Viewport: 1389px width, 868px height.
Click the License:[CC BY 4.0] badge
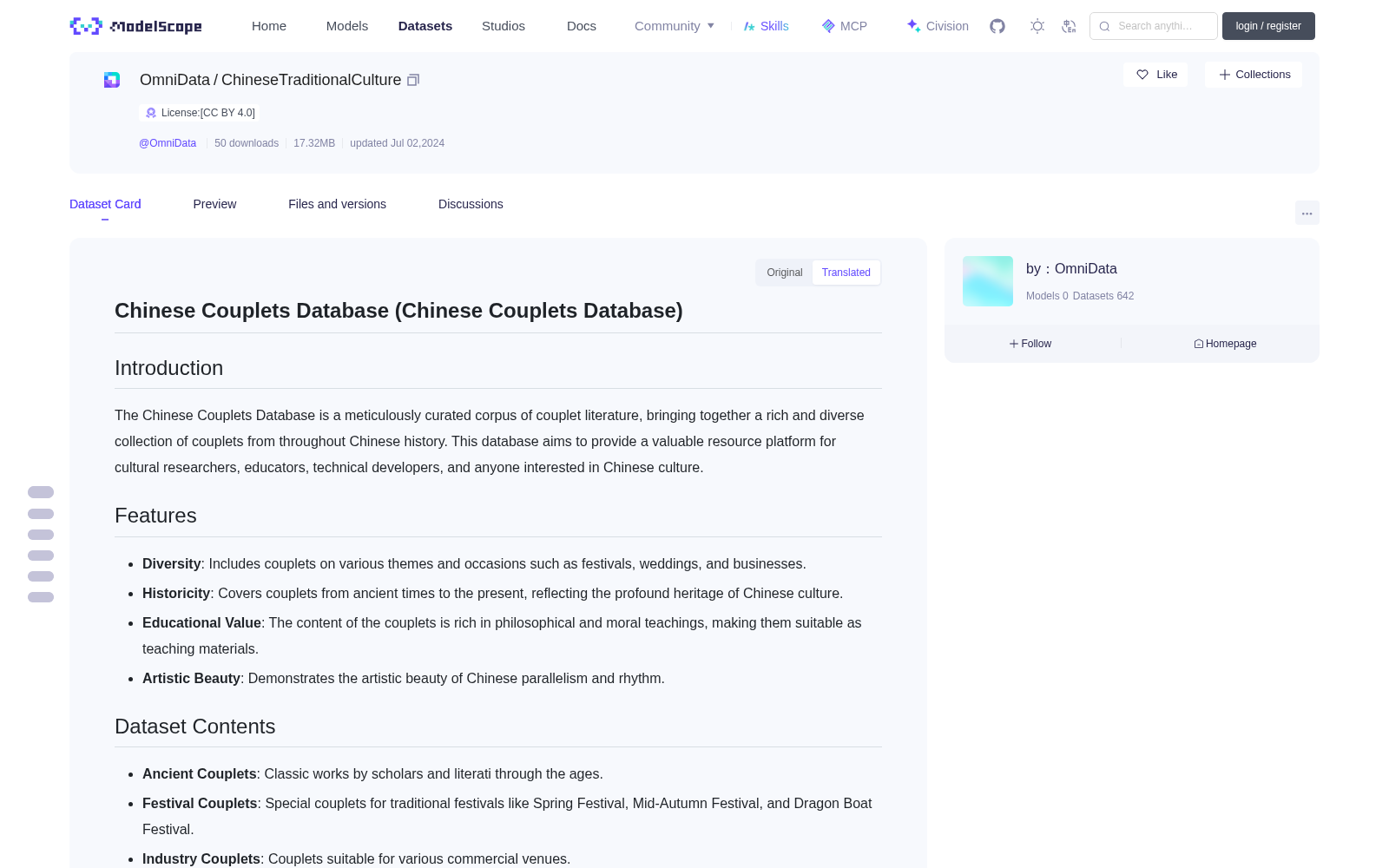tap(200, 113)
